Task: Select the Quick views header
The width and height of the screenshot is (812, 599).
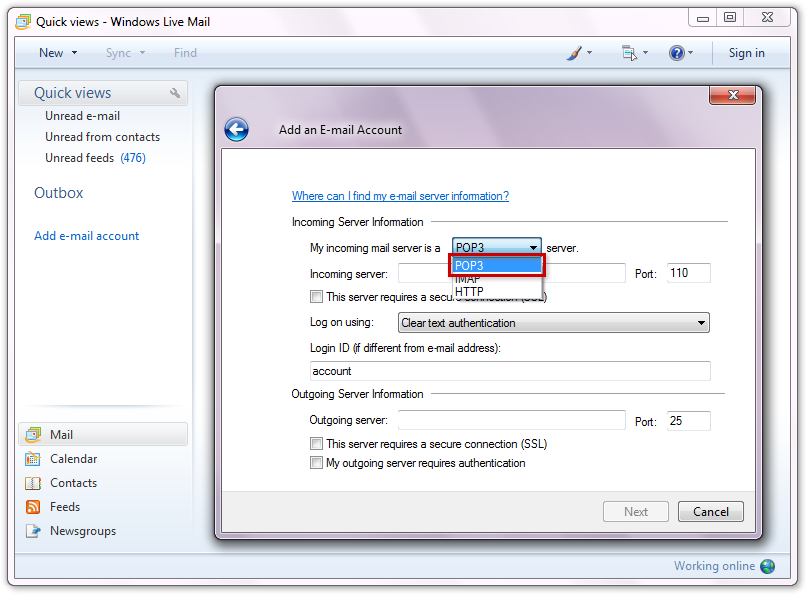Action: pos(103,93)
